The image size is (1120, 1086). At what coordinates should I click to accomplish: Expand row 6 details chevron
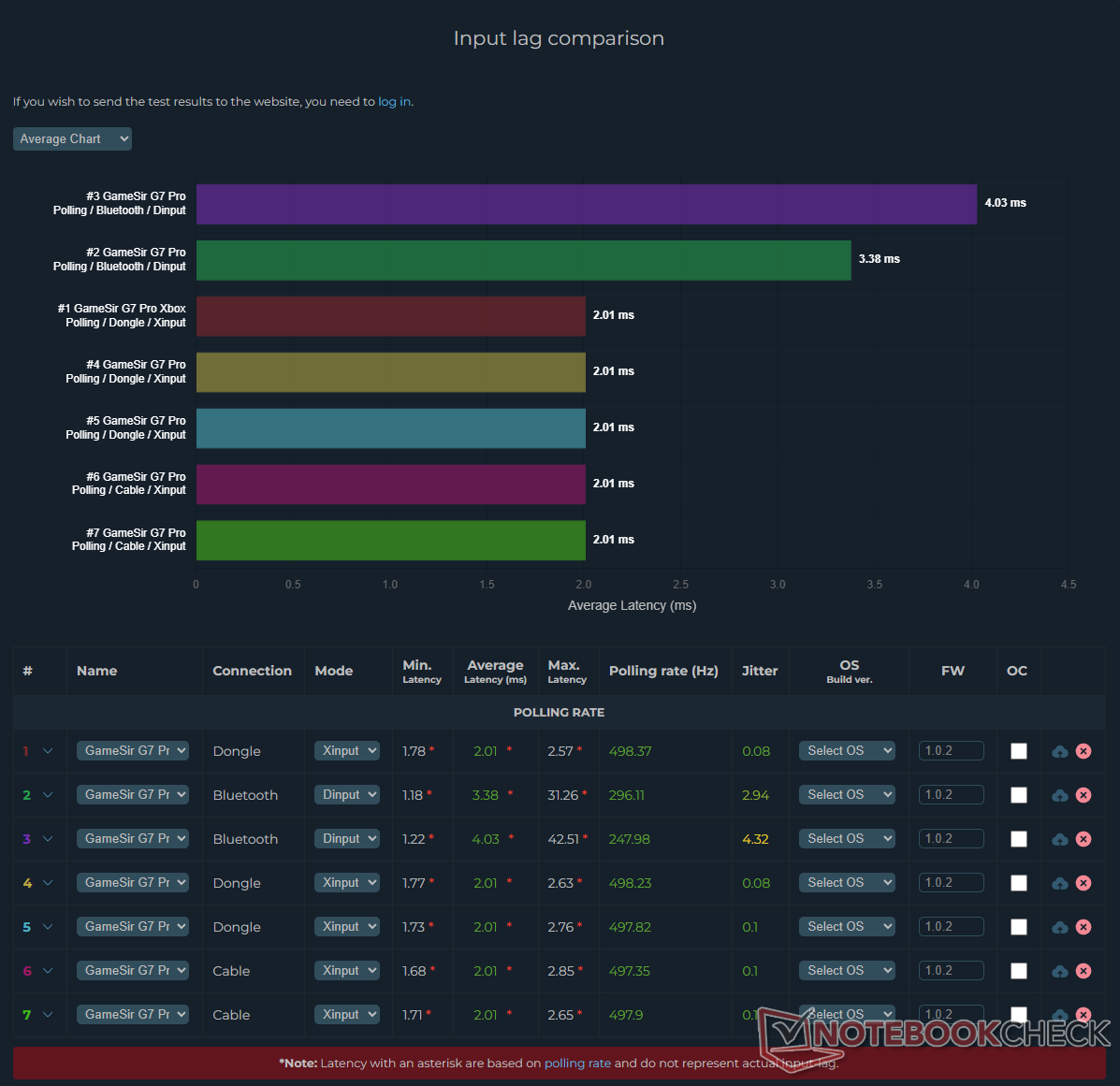(48, 971)
